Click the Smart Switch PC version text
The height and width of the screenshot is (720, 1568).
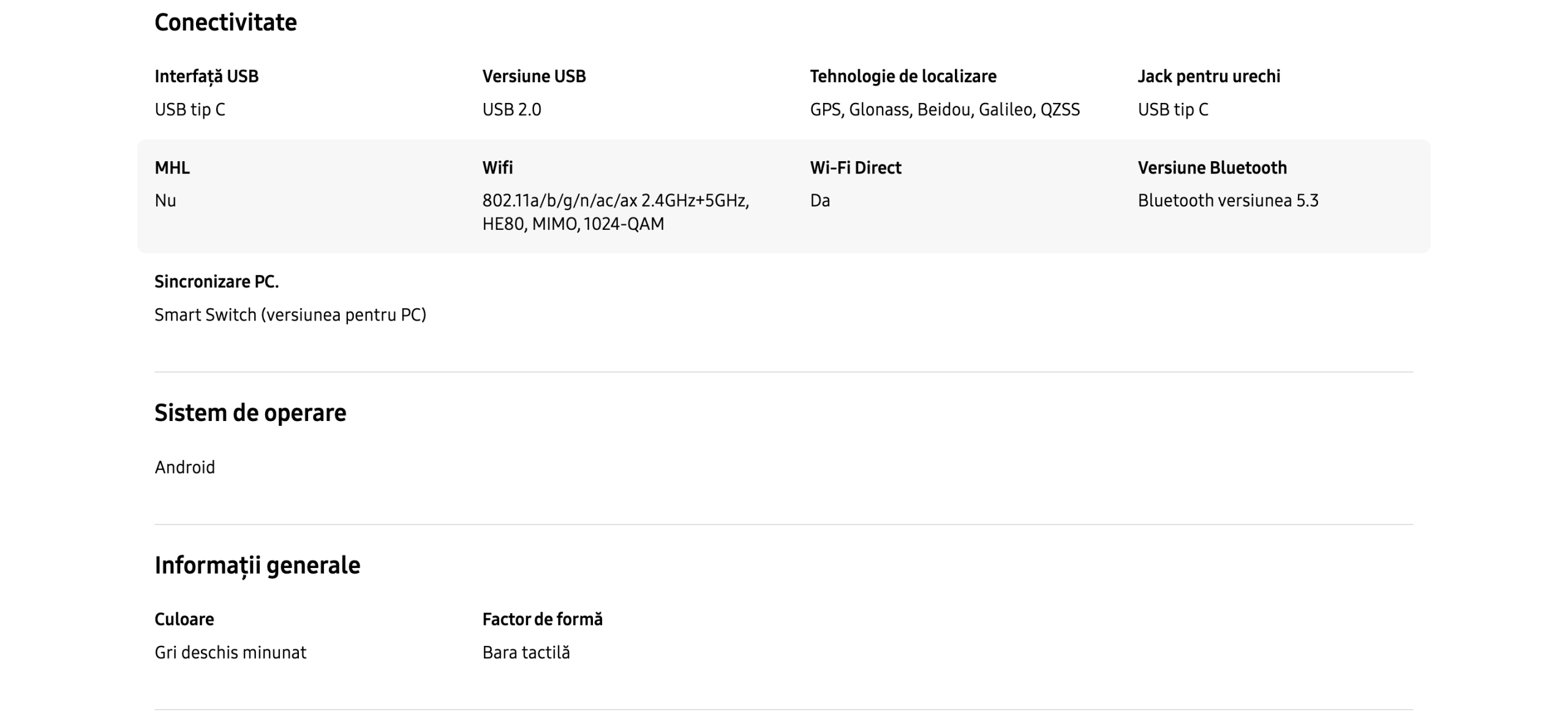click(290, 315)
